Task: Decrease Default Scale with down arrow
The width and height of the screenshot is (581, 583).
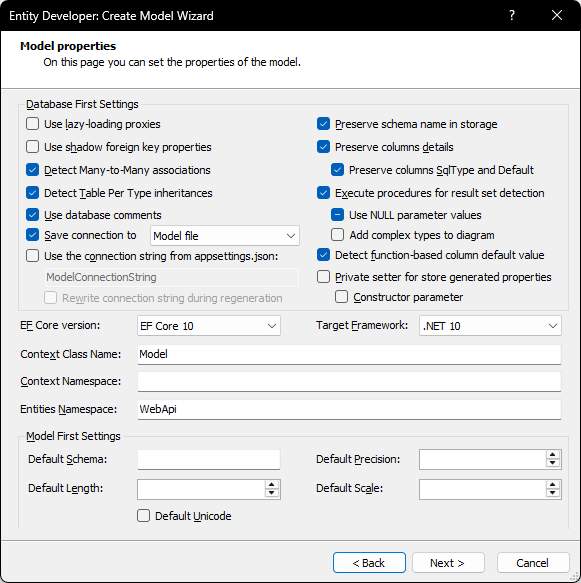Action: 553,493
